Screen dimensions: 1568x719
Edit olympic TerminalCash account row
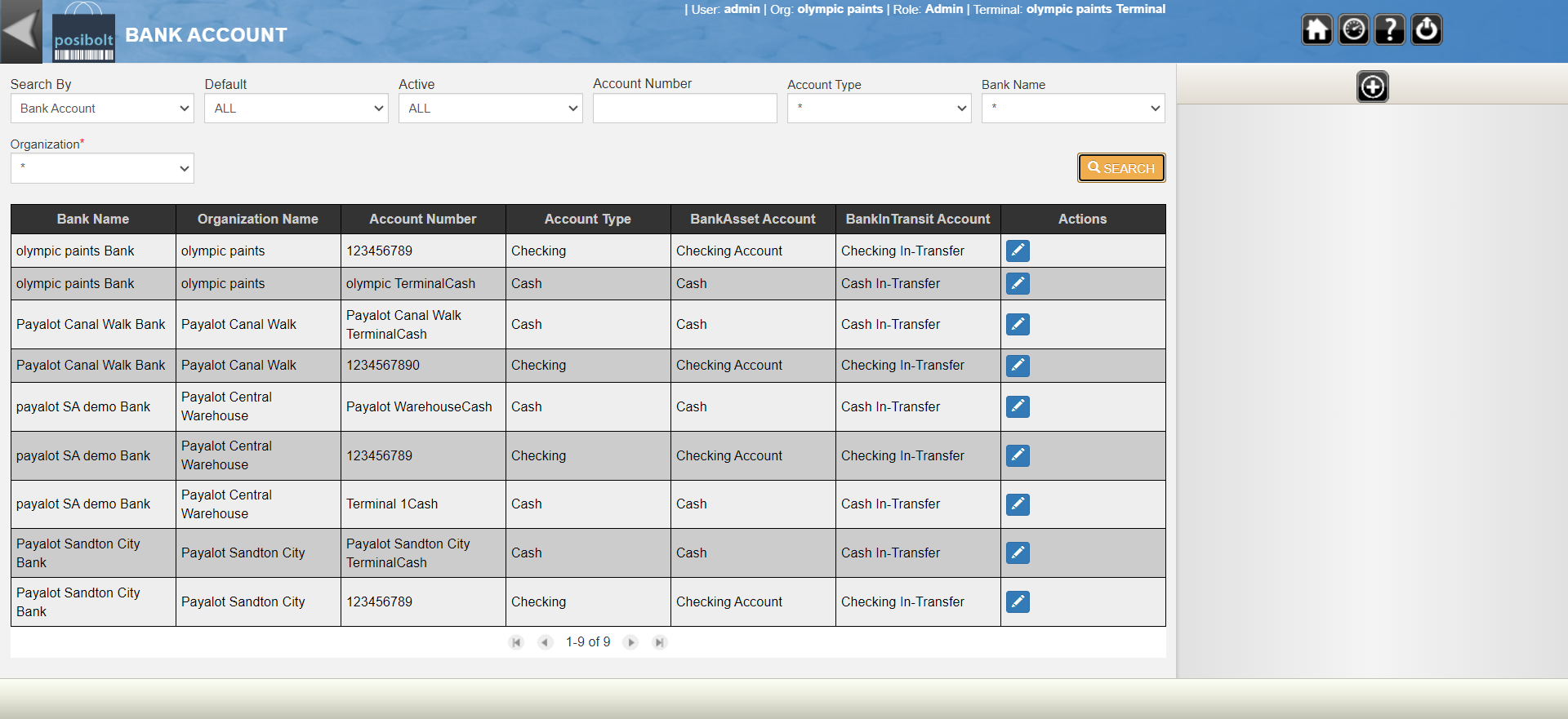[x=1018, y=283]
